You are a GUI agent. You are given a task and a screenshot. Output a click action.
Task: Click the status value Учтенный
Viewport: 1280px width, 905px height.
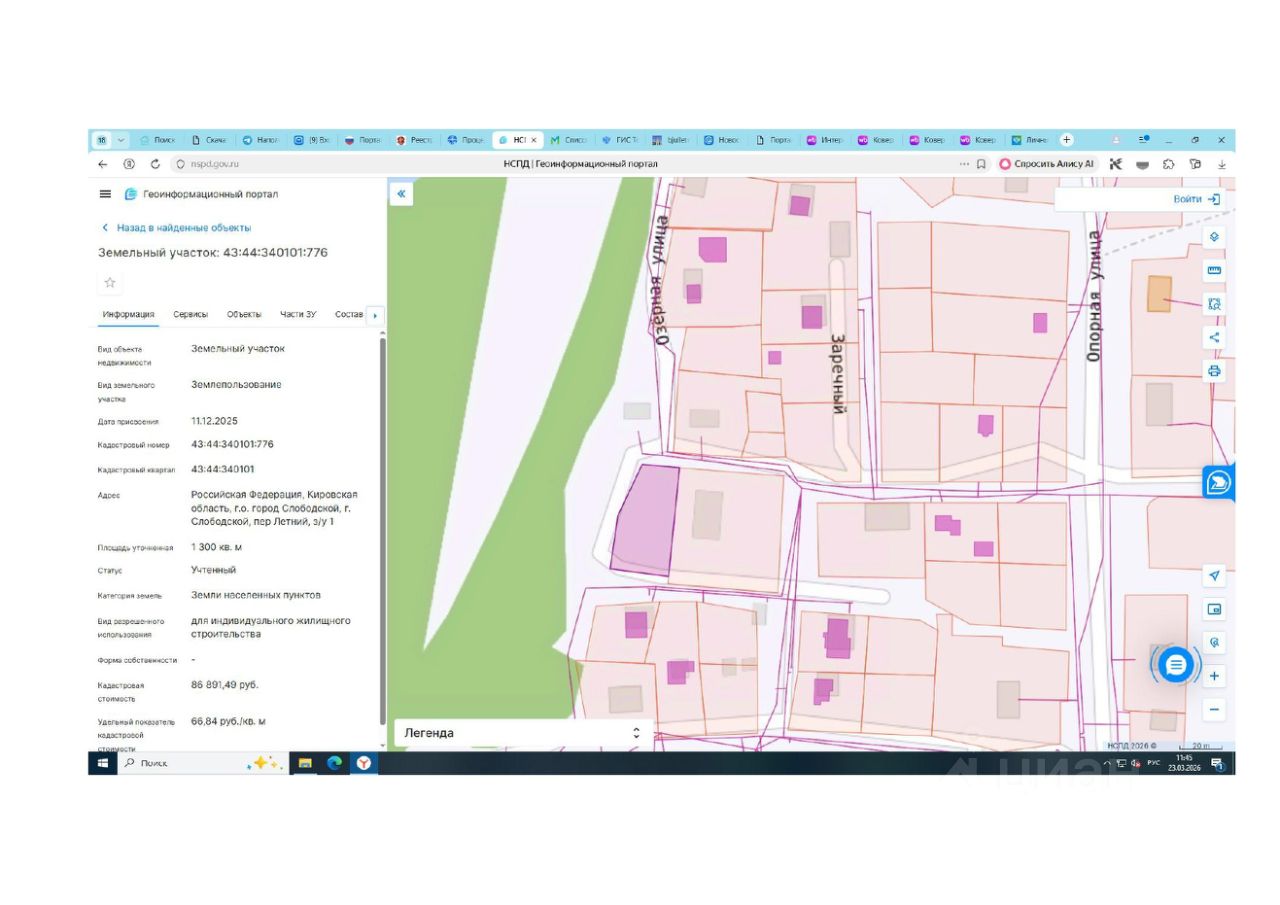click(214, 570)
